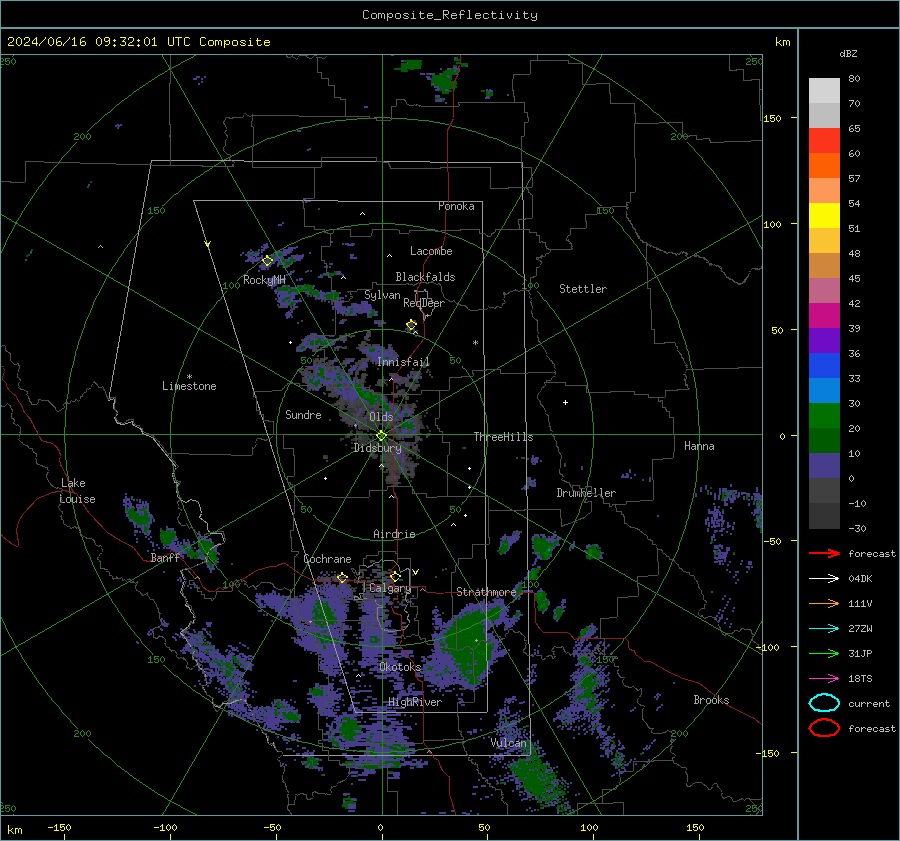Viewport: 900px width, 841px height.
Task: Click the yellow marker below RedDeer
Action: pos(411,325)
